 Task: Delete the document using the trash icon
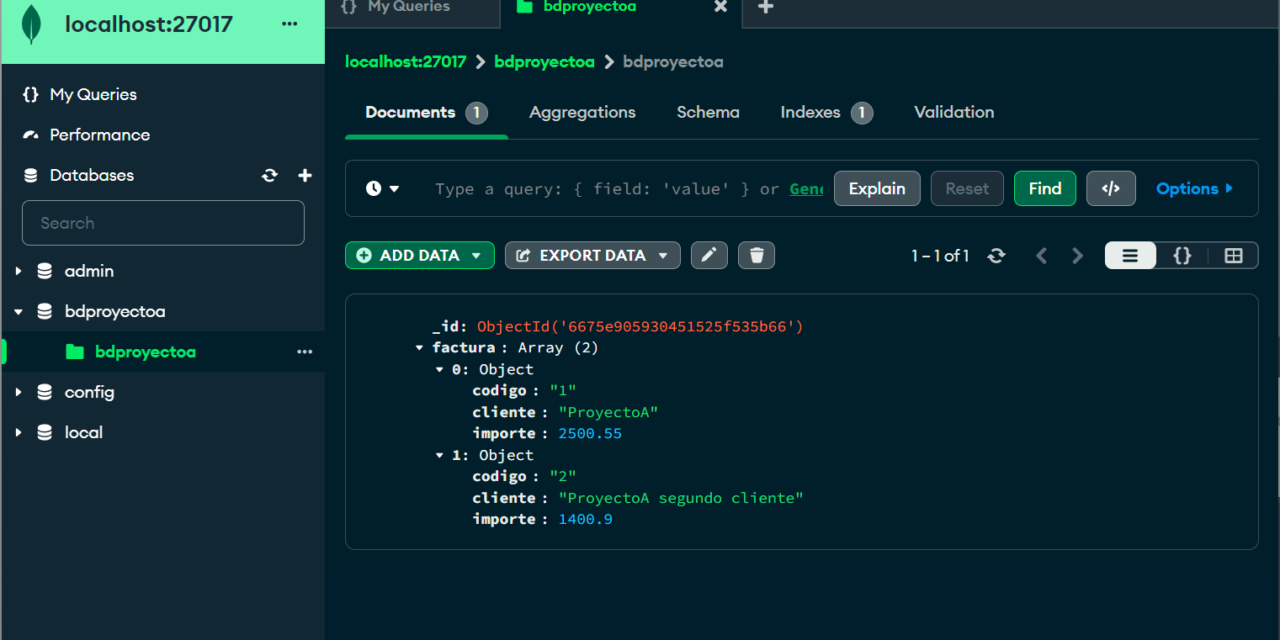[756, 255]
